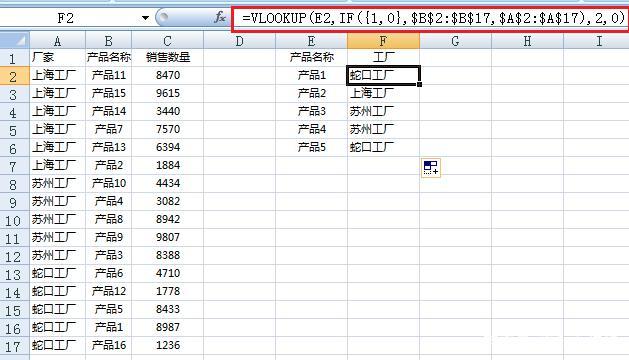Click cell C13 with value 4710
The width and height of the screenshot is (629, 360).
[168, 273]
